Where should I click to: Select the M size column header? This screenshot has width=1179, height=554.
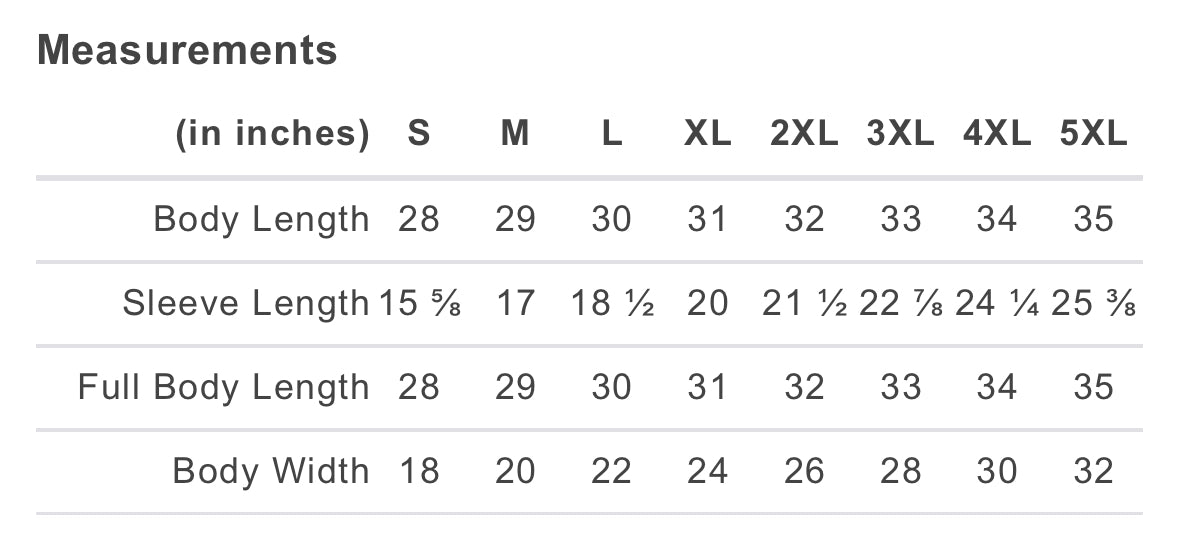point(515,134)
